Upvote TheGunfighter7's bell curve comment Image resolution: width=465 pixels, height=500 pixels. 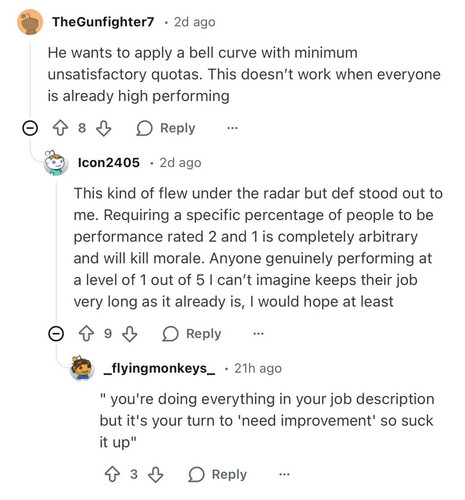tap(60, 128)
